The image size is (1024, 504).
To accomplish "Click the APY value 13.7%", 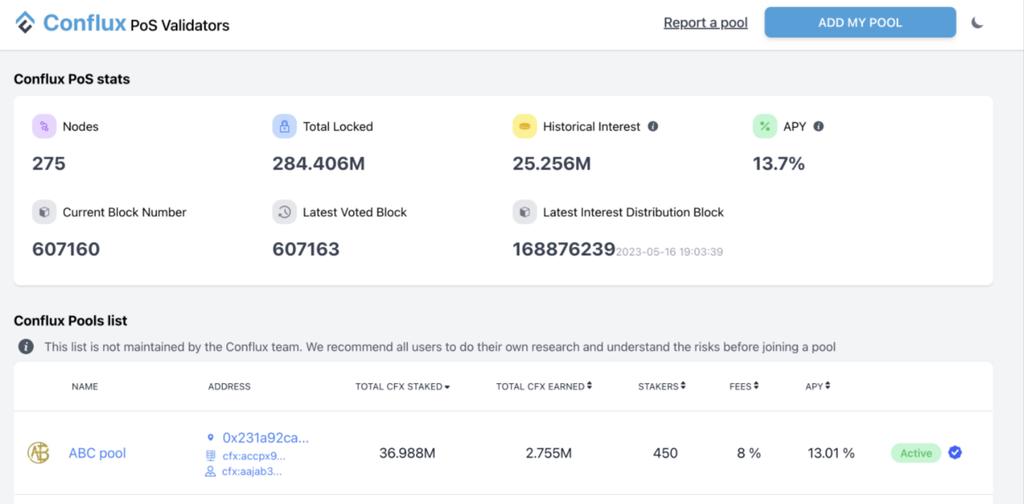I will coord(778,163).
